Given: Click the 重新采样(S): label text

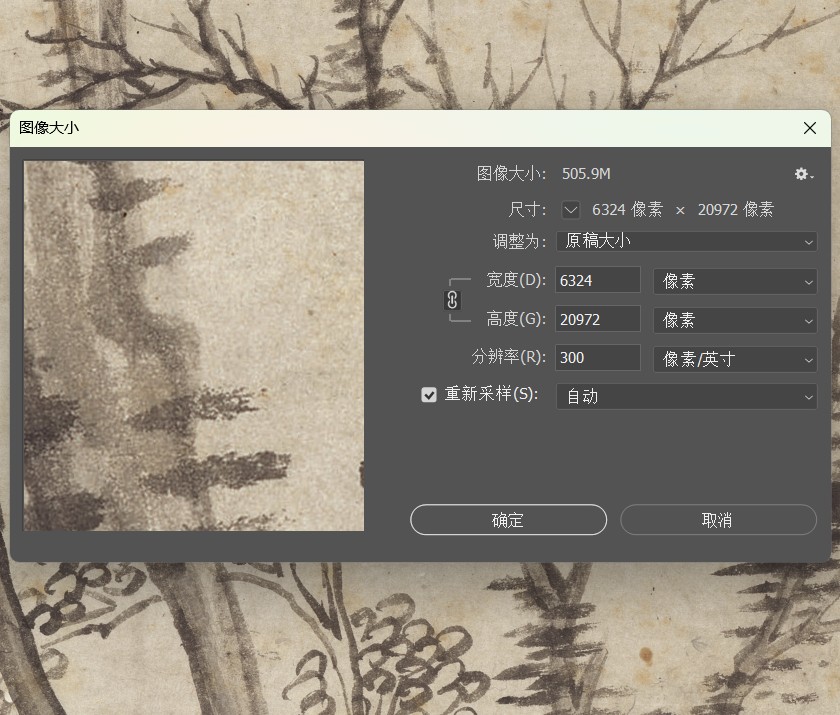Looking at the screenshot, I should click(x=491, y=394).
